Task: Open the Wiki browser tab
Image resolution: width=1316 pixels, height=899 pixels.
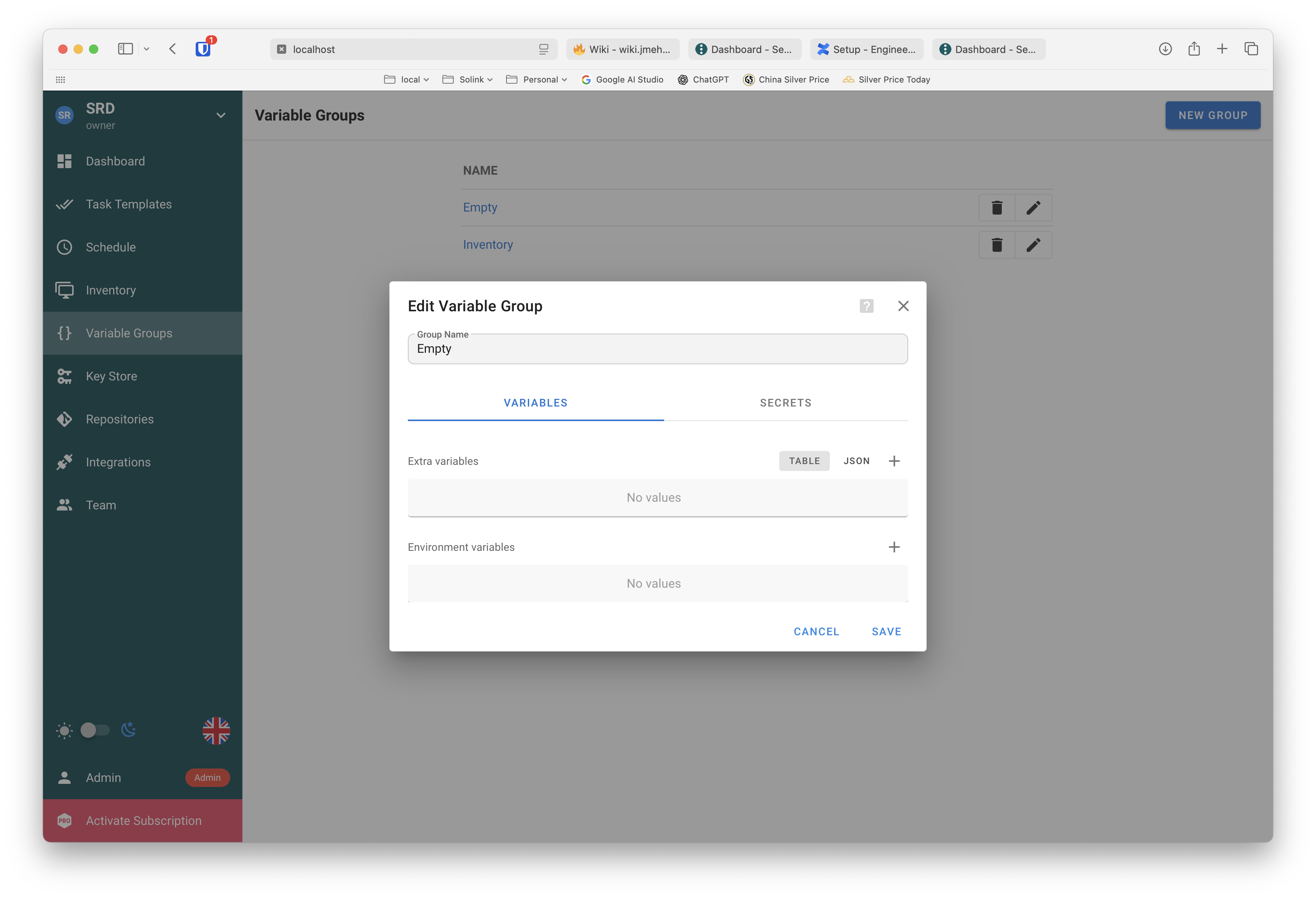Action: (x=623, y=49)
